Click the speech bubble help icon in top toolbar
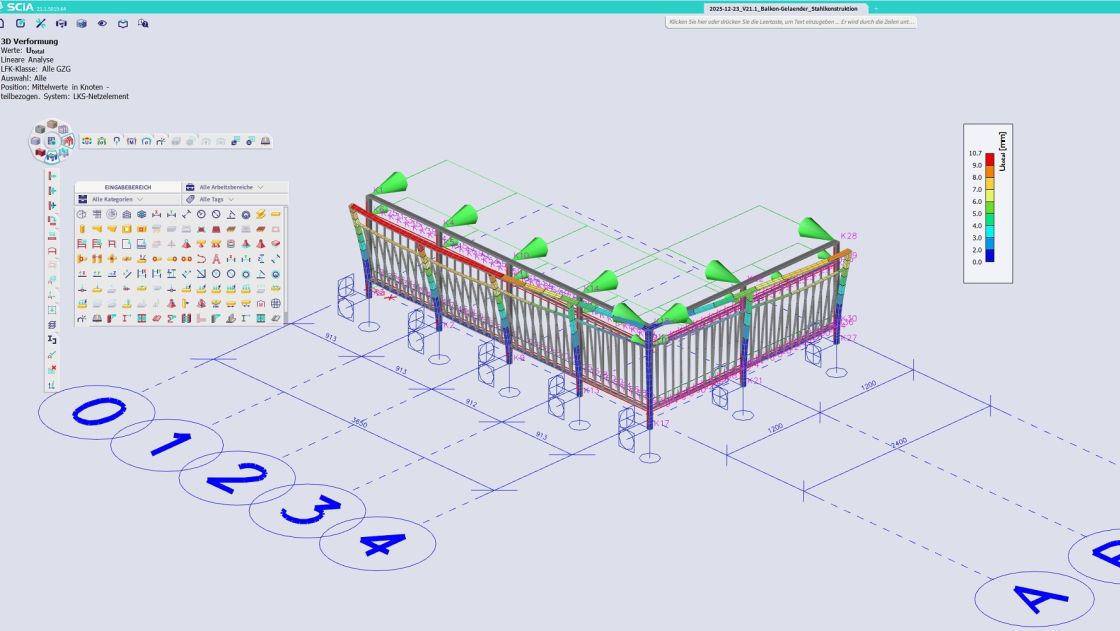Screen dimensions: 1120x631 point(144,23)
